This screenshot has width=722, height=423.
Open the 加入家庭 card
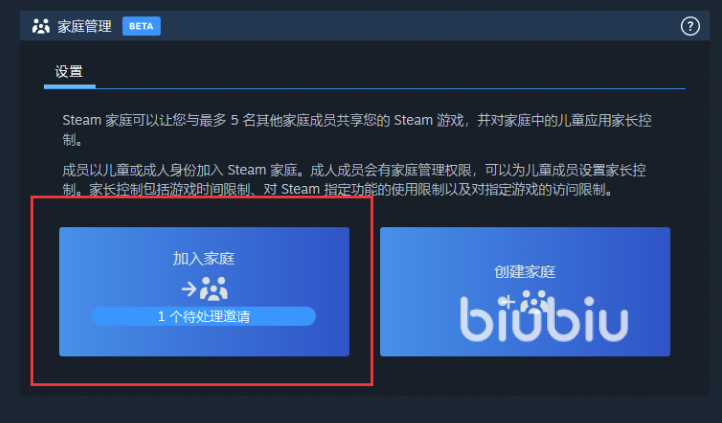click(204, 291)
